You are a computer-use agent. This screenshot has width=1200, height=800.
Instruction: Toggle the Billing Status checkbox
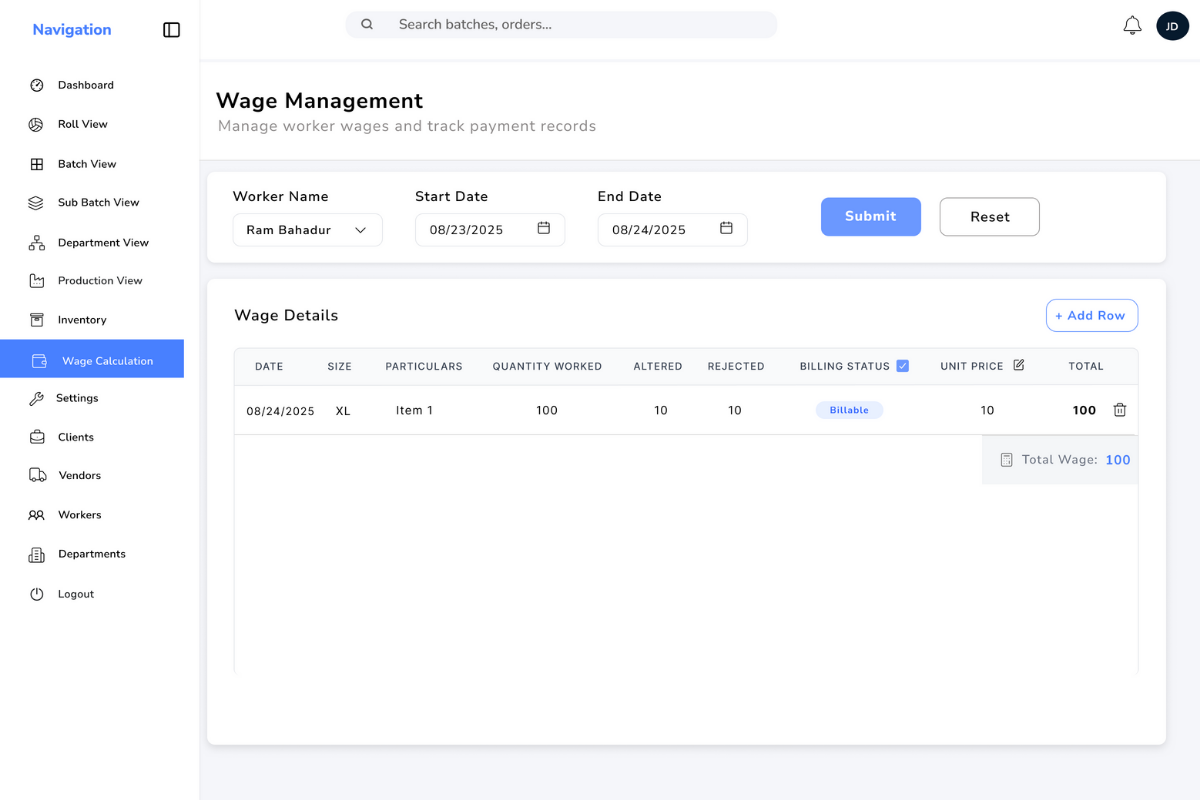tap(902, 366)
